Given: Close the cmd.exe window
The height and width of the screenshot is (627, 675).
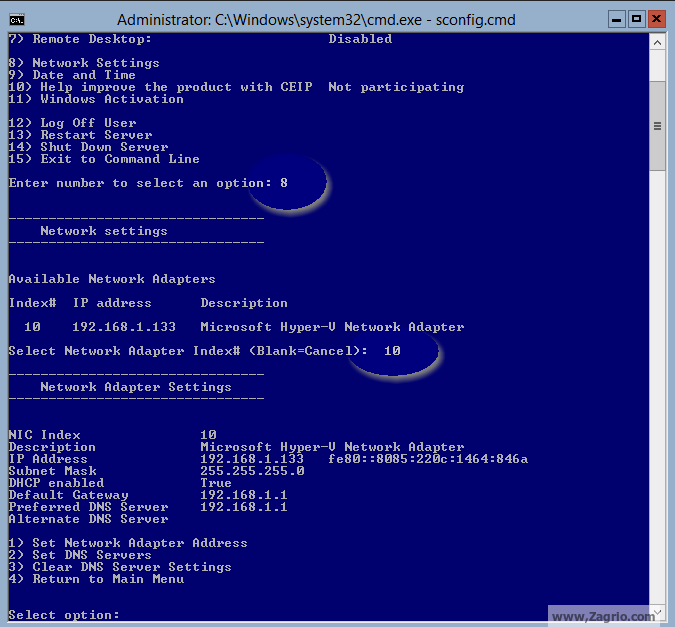Looking at the screenshot, I should (656, 19).
